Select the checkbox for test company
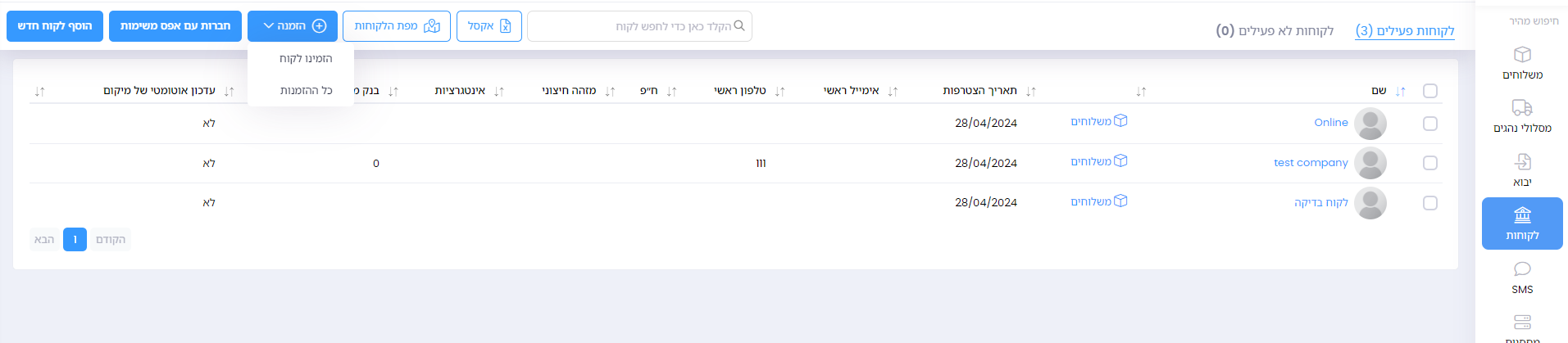 1430,163
